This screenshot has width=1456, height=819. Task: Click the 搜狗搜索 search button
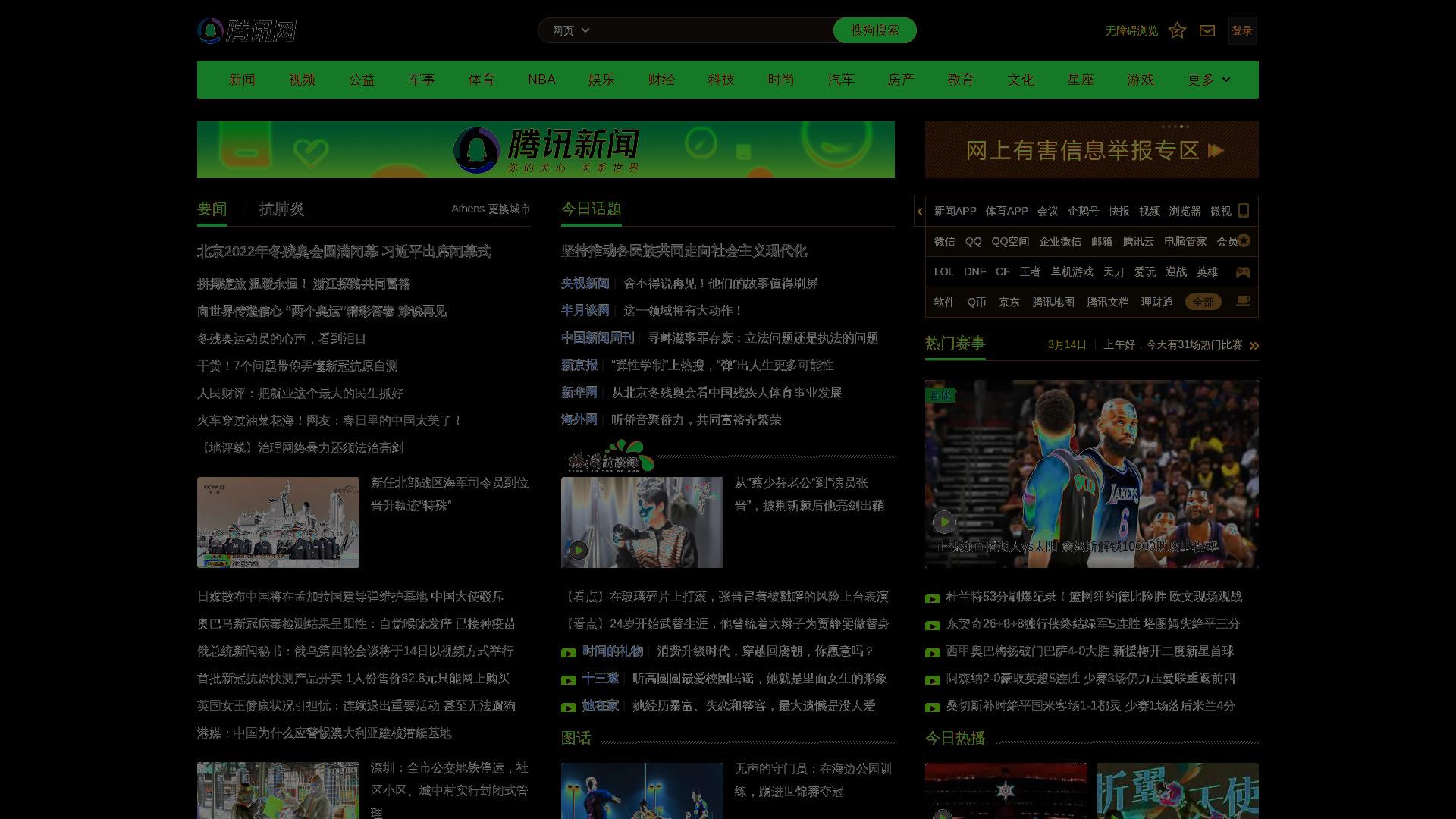(875, 30)
